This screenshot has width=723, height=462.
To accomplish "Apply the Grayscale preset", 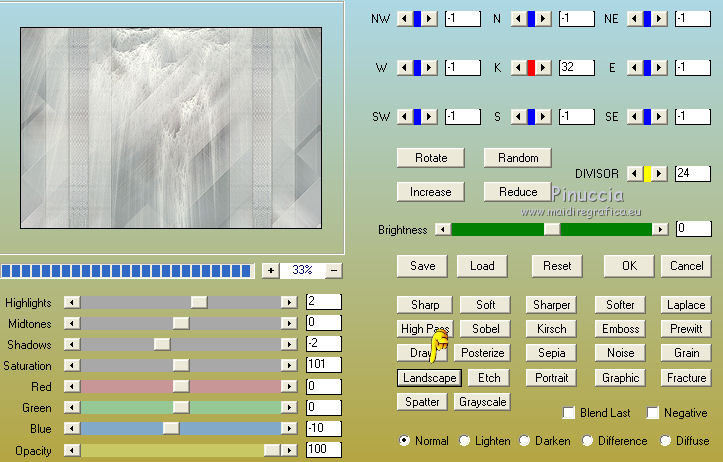I will (482, 402).
